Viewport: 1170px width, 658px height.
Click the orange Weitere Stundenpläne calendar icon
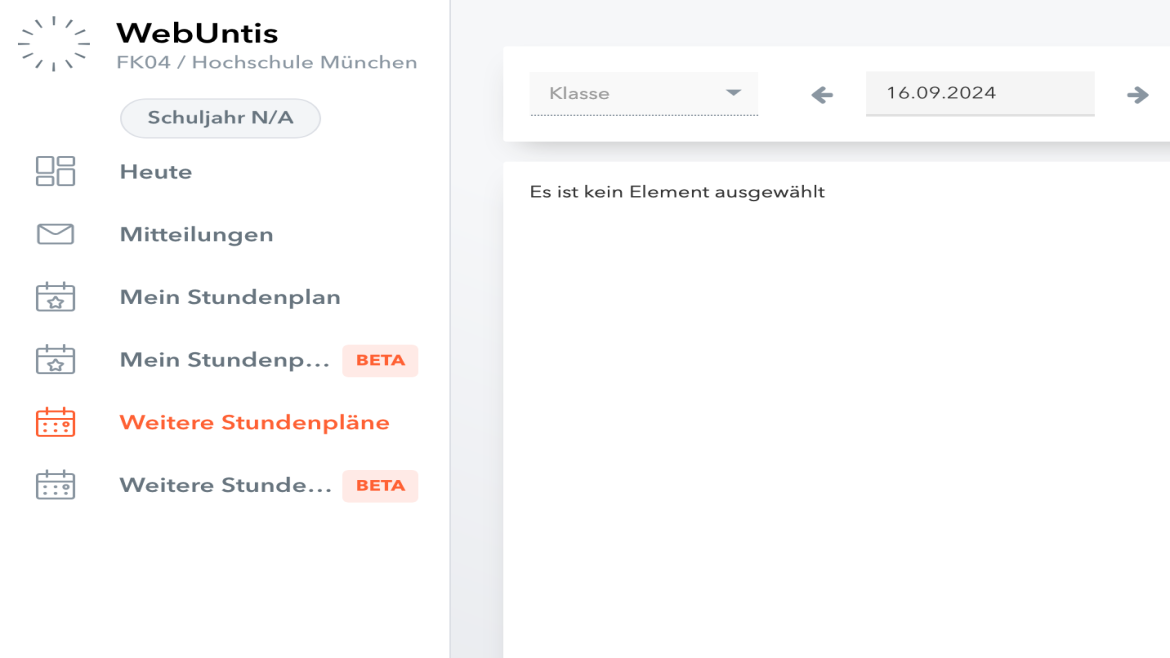tap(55, 422)
